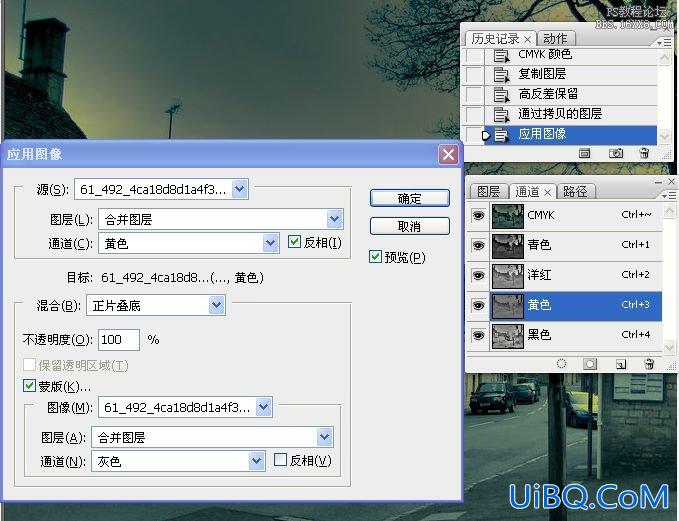679x521 pixels.
Task: Toggle visibility of 黑色 channel
Action: (478, 336)
